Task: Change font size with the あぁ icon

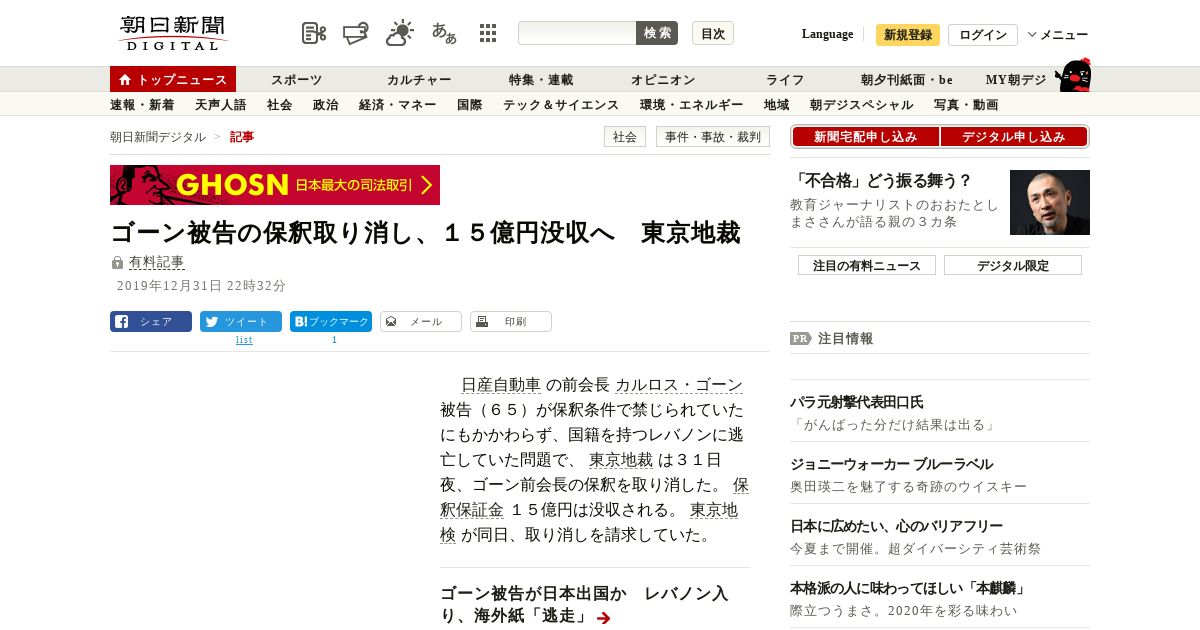Action: pyautogui.click(x=444, y=33)
